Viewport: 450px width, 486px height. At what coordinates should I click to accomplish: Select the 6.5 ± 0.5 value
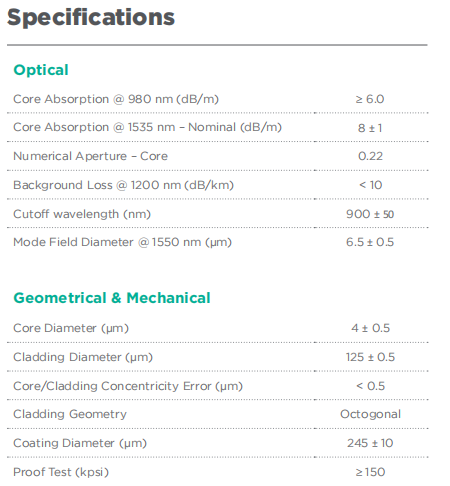pos(370,242)
